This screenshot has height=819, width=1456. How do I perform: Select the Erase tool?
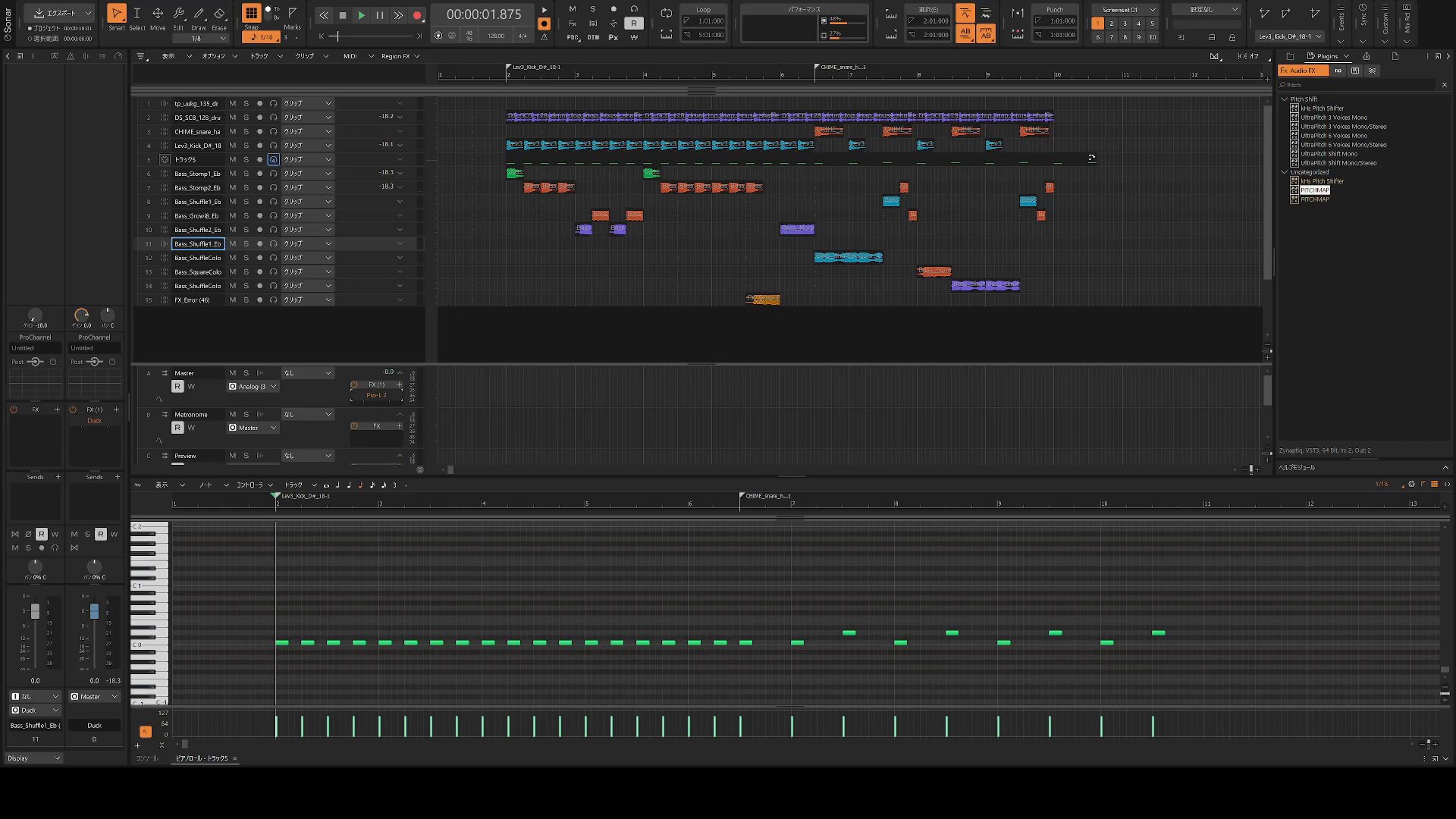tap(219, 14)
